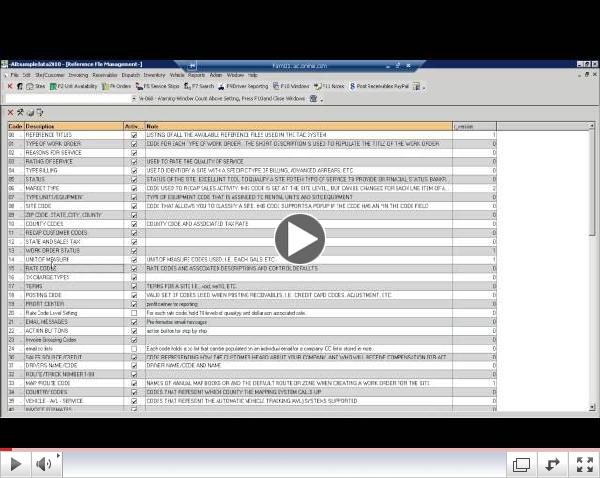Expand the second toolbar overflow arrow
Image resolution: width=600 pixels, height=478 pixels.
(x=322, y=100)
